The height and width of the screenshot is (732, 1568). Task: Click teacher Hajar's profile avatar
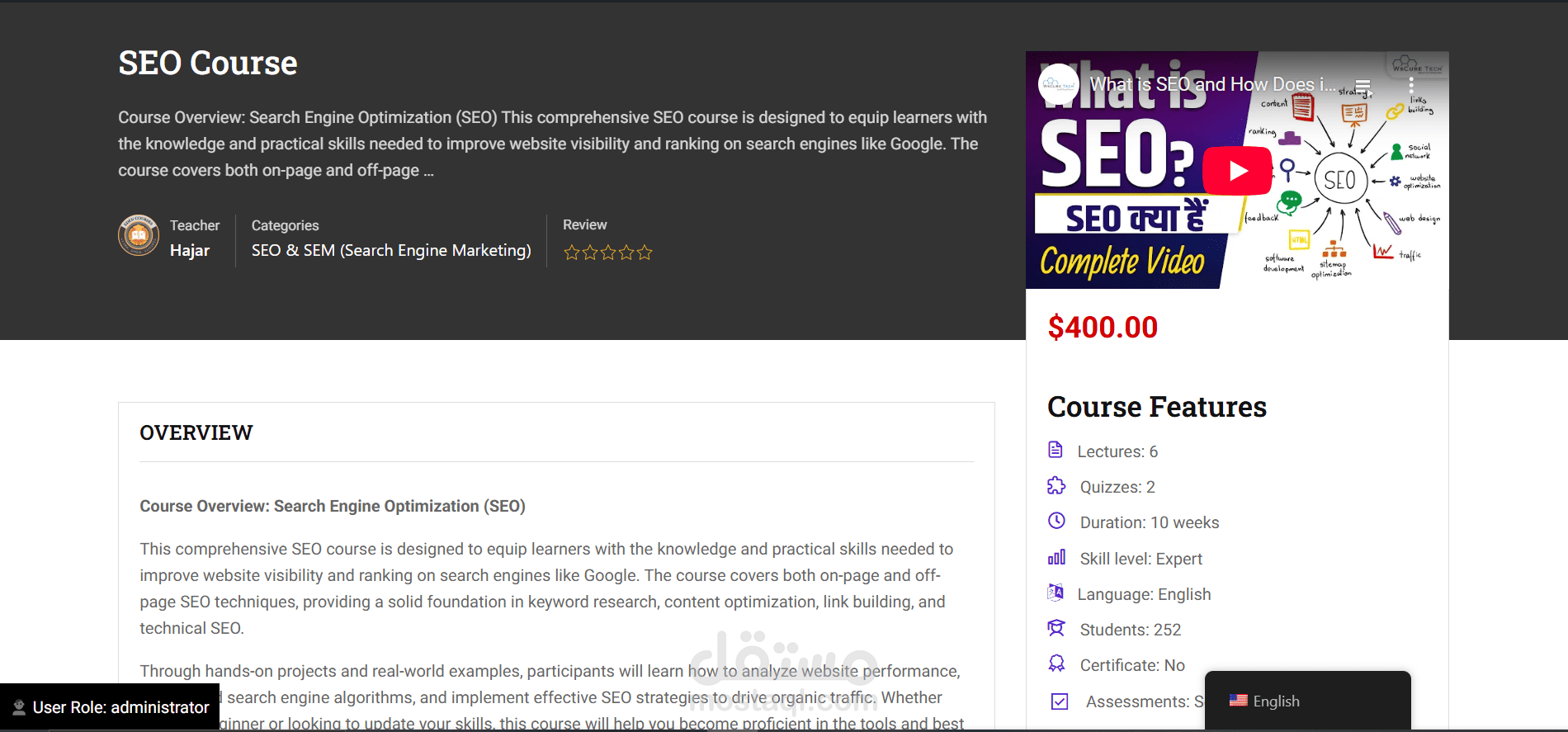coord(139,236)
